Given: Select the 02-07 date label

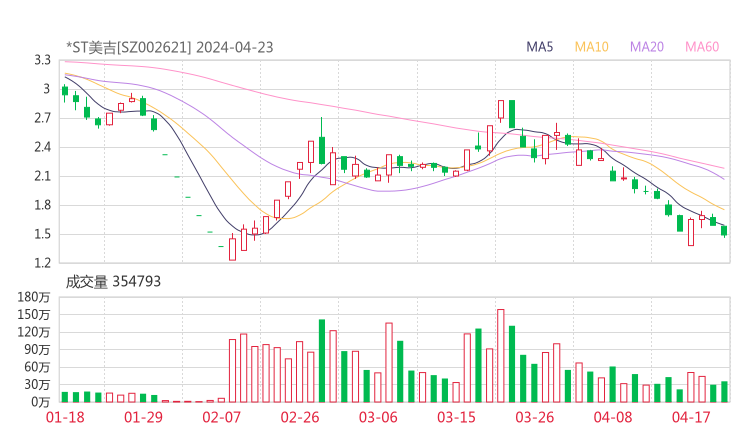Looking at the screenshot, I should pos(221,417).
